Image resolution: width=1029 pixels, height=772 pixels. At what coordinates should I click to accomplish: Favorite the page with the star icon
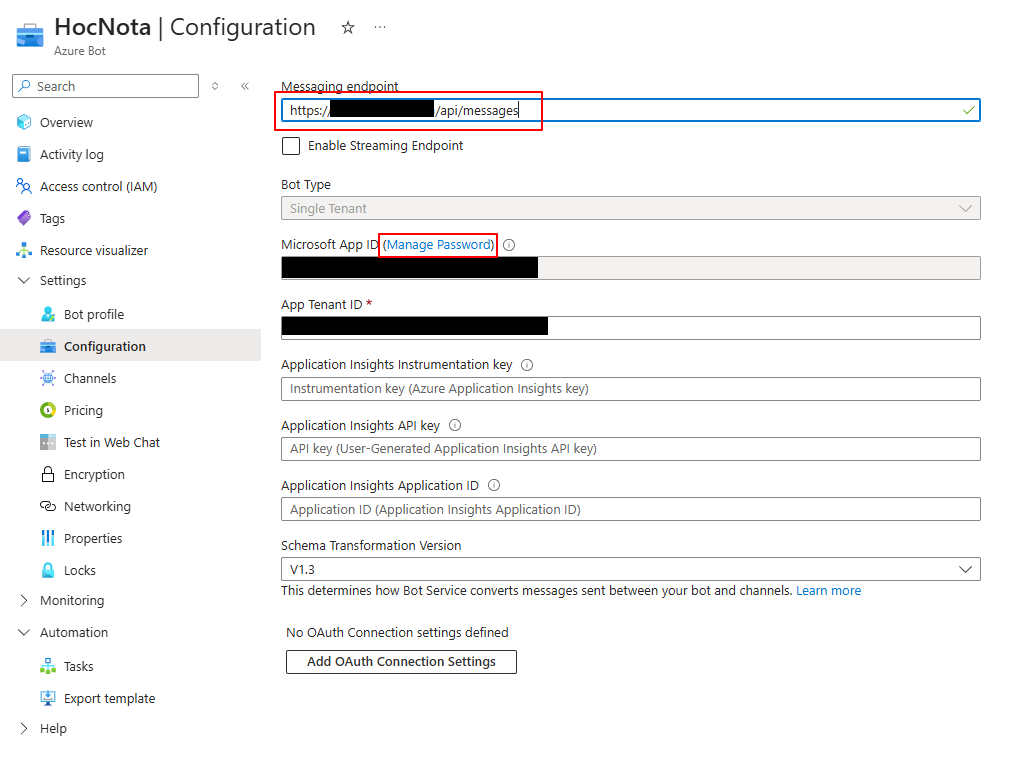(x=348, y=28)
